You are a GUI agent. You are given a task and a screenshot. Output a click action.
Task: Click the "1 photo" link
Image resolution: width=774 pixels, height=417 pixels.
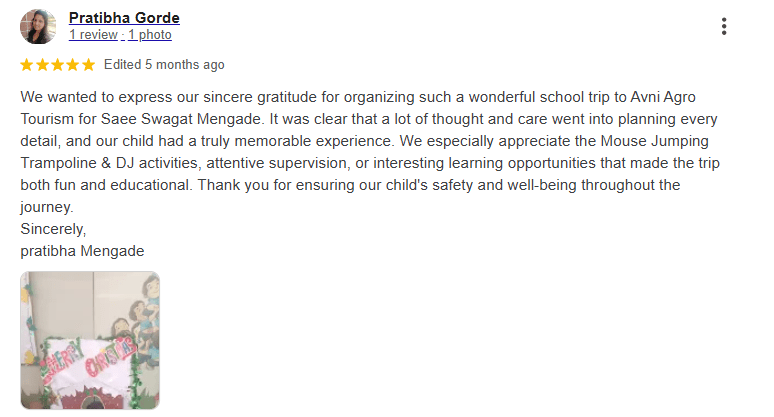click(148, 35)
